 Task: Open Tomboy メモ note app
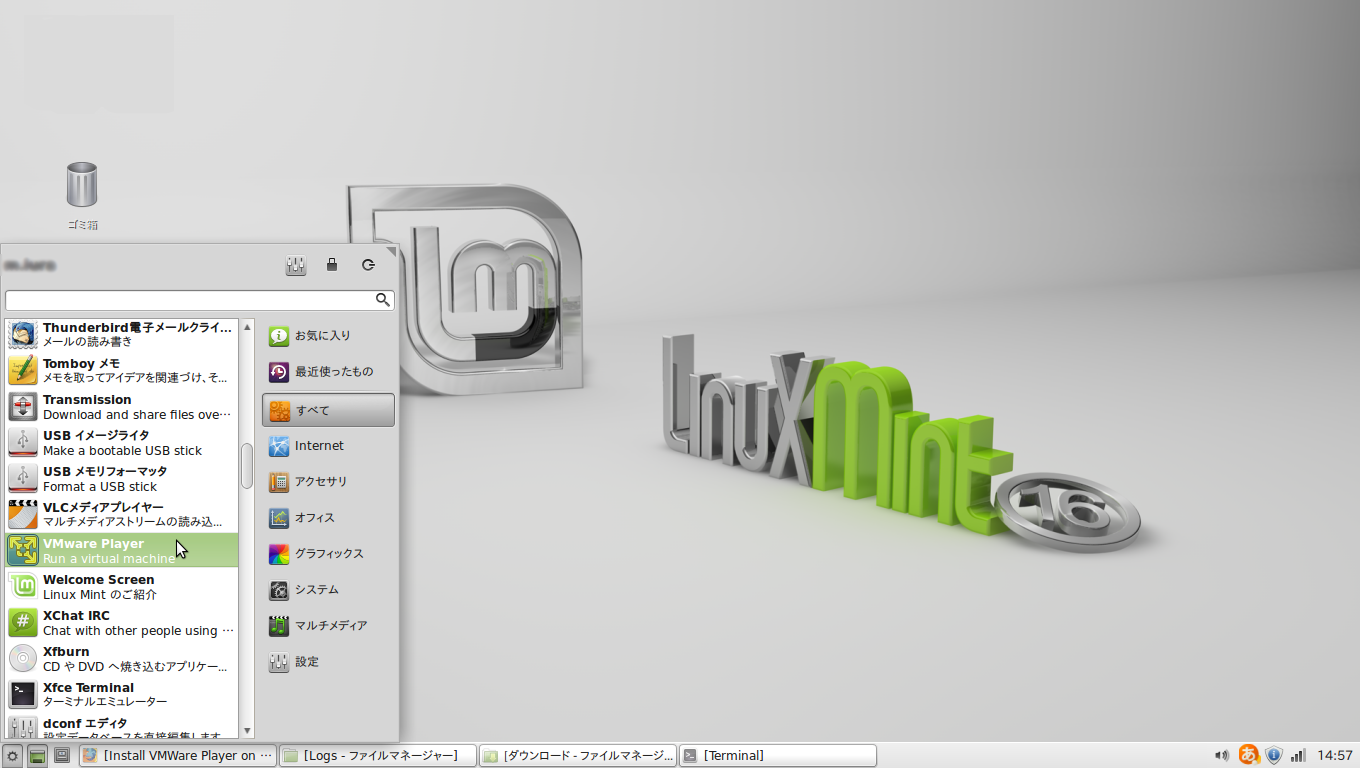[121, 371]
